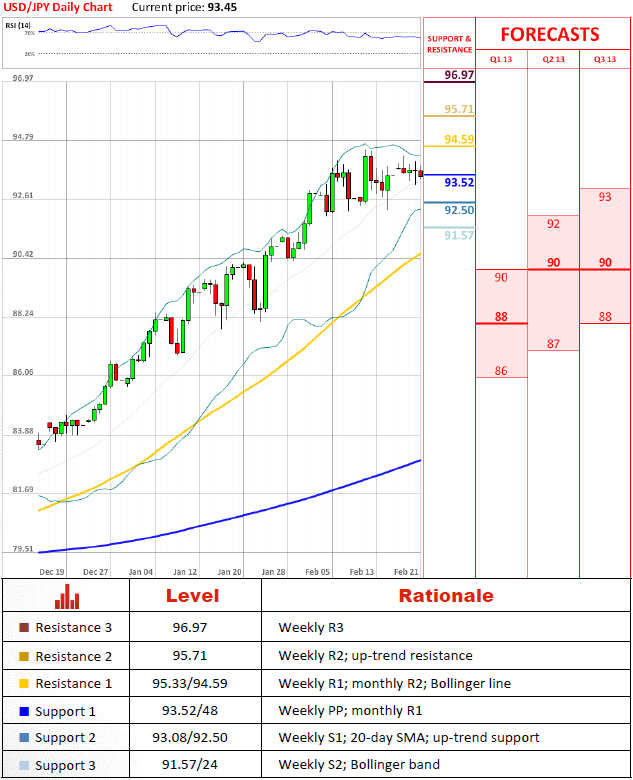Click the FORECASTS heading
The height and width of the screenshot is (780, 633).
pos(550,34)
